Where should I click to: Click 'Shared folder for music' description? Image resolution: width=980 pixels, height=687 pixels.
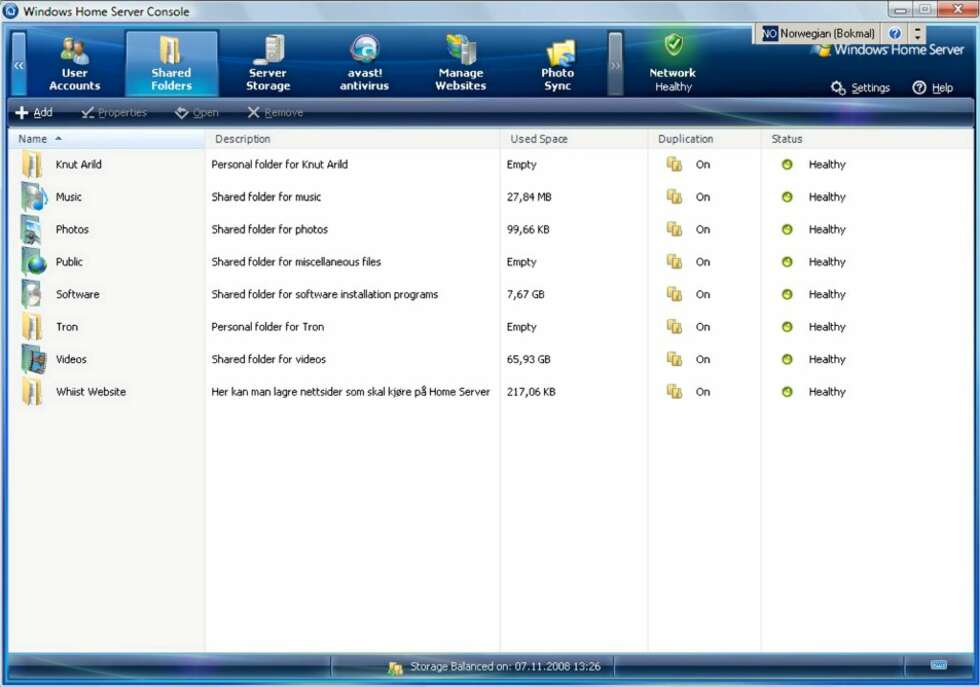point(266,197)
